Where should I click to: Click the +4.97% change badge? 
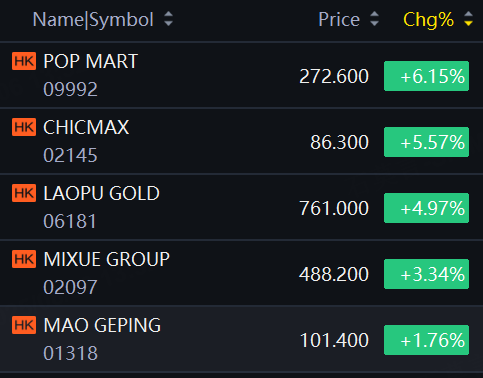426,208
